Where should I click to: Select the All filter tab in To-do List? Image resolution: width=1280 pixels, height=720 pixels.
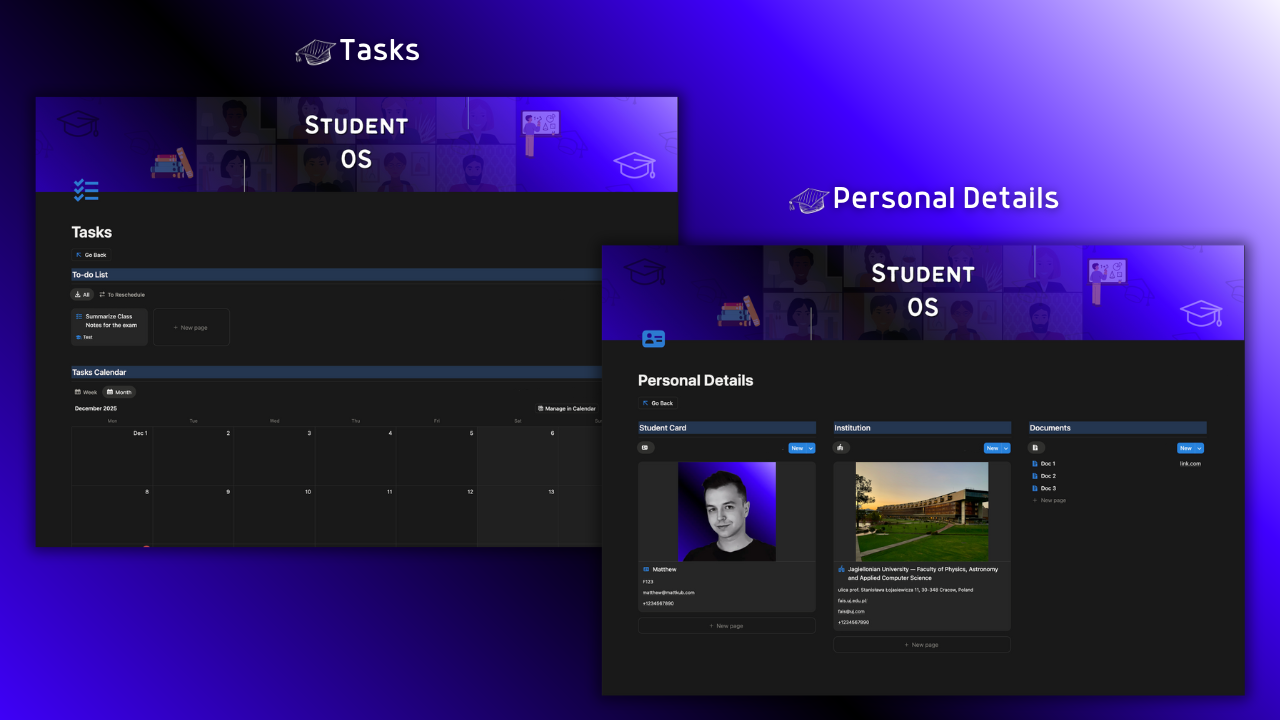pos(81,294)
